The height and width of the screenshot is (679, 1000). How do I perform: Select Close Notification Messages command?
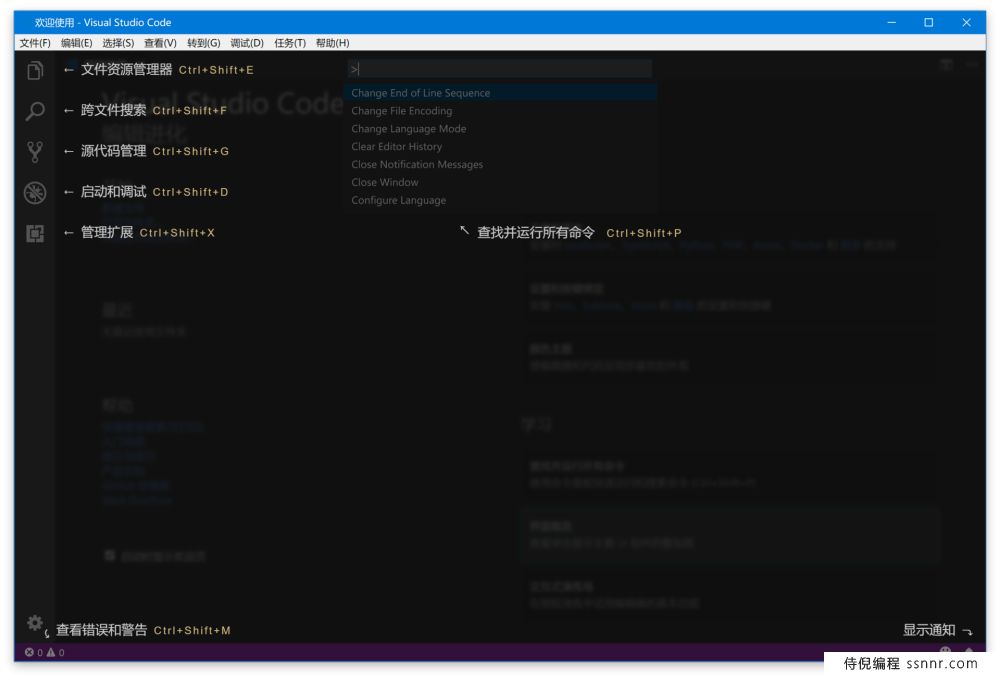tap(500, 164)
